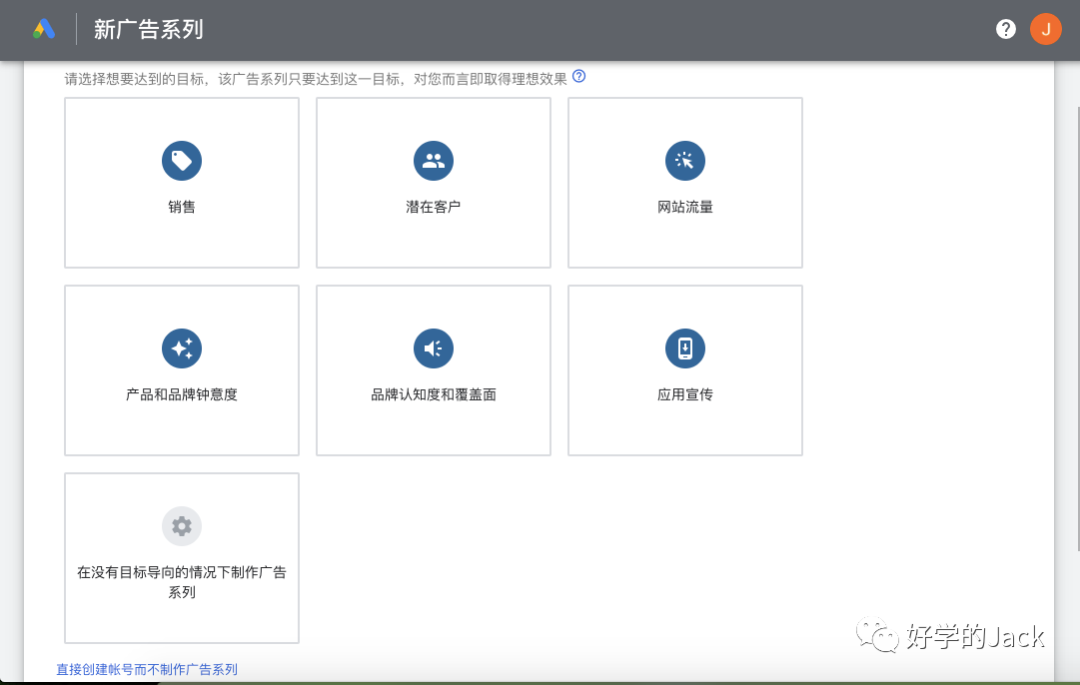Viewport: 1080px width, 685px height.
Task: Click the 潜在客户 (Leads) people icon
Action: pos(433,161)
